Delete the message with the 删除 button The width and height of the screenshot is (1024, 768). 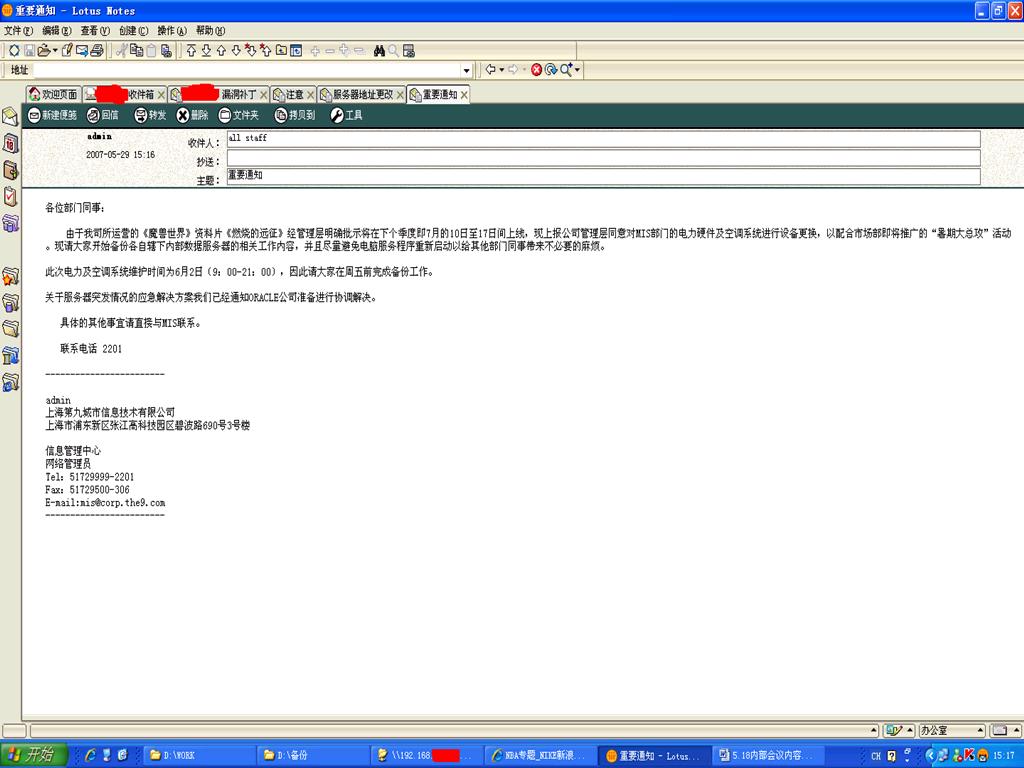(192, 115)
